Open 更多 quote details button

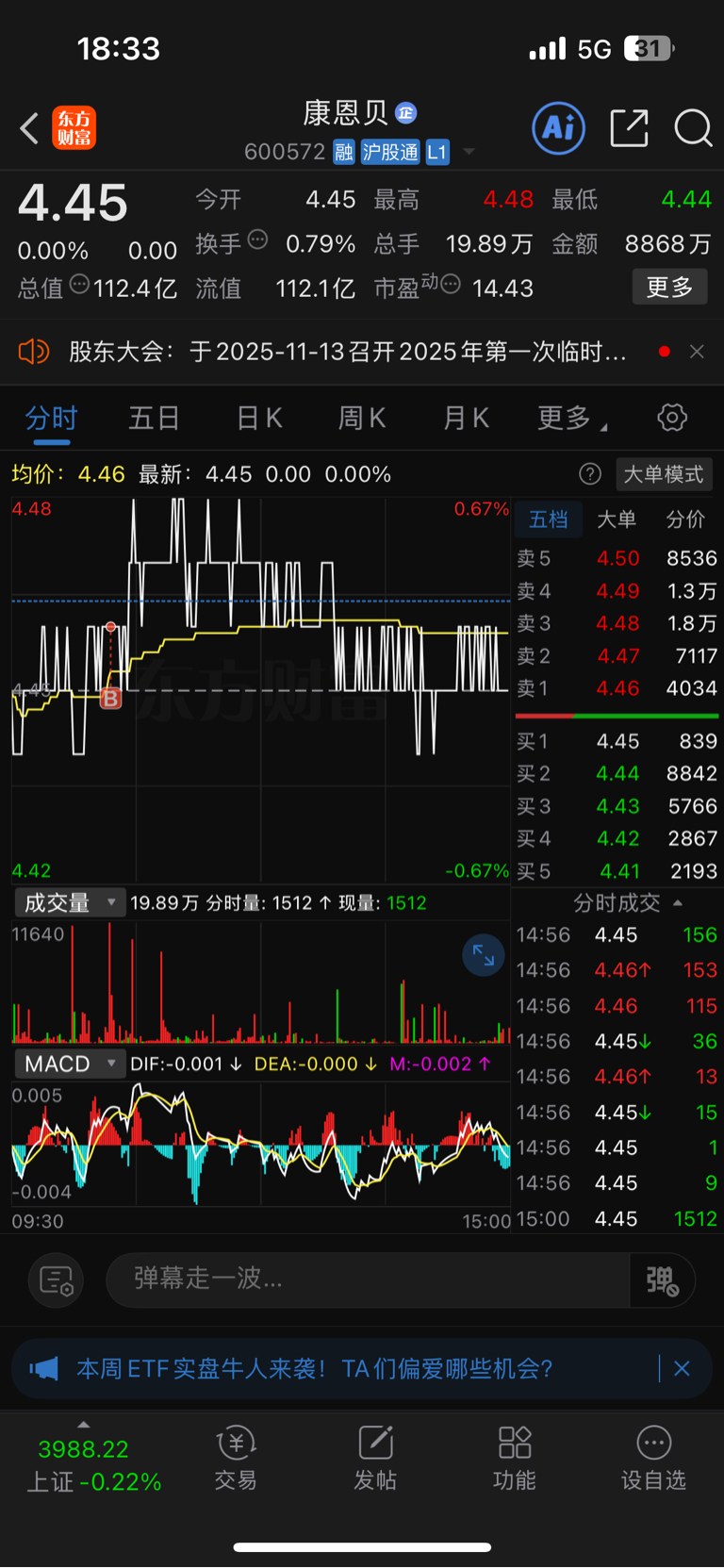click(669, 287)
